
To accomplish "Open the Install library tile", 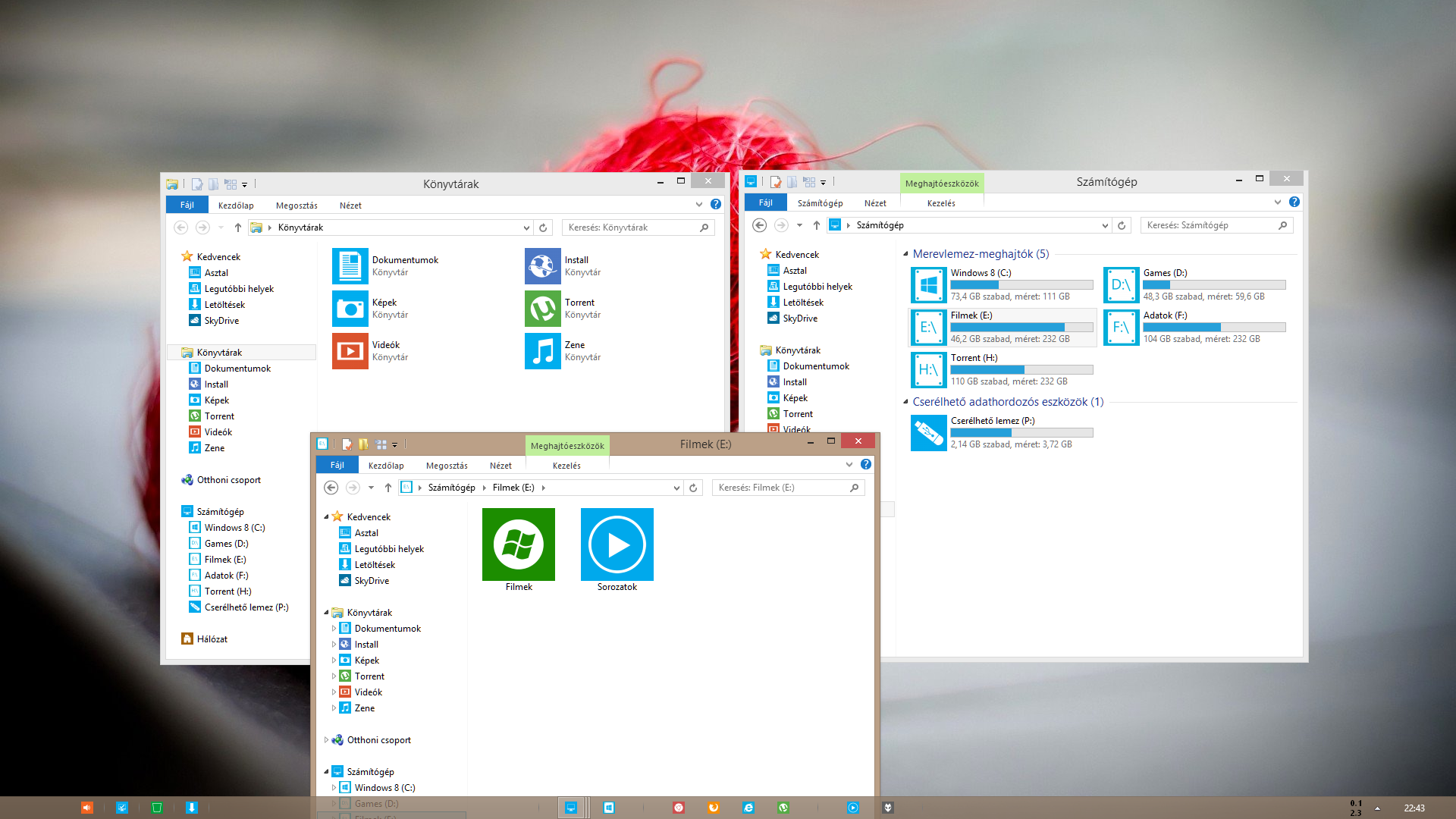I will (563, 266).
